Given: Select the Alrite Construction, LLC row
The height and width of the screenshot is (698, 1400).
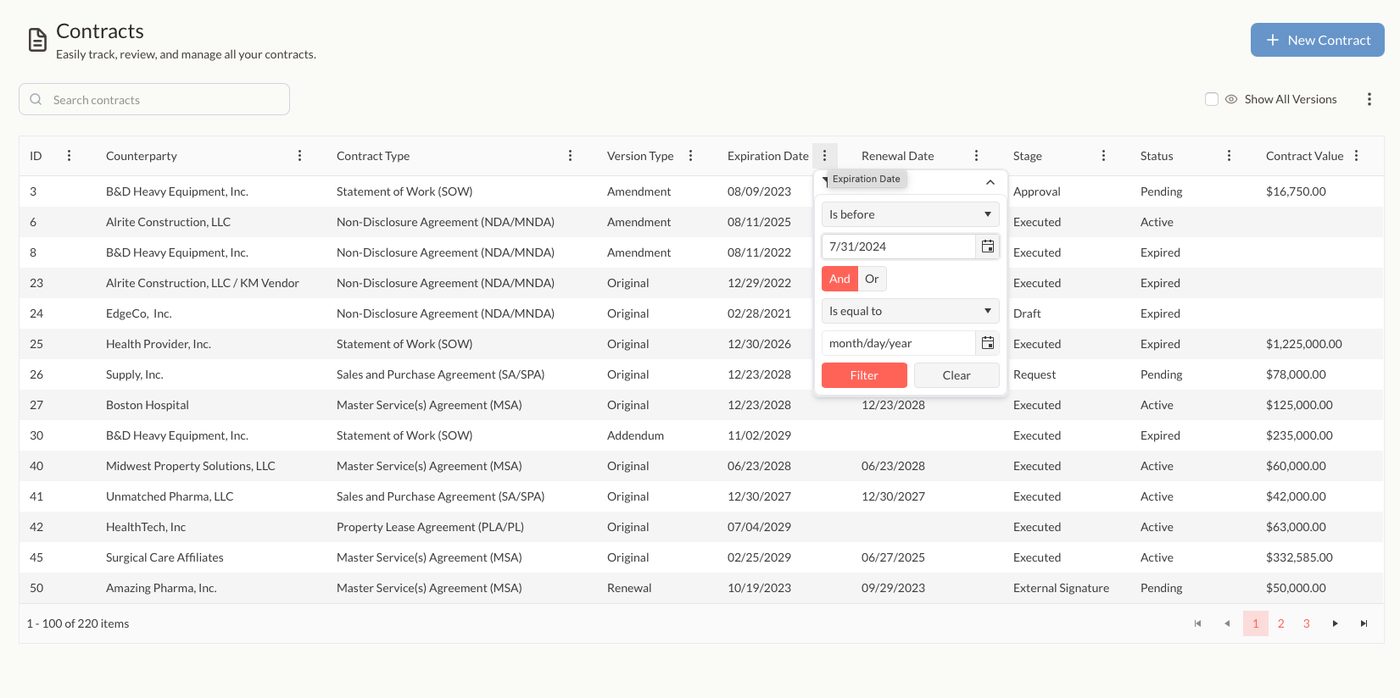Looking at the screenshot, I should point(702,222).
